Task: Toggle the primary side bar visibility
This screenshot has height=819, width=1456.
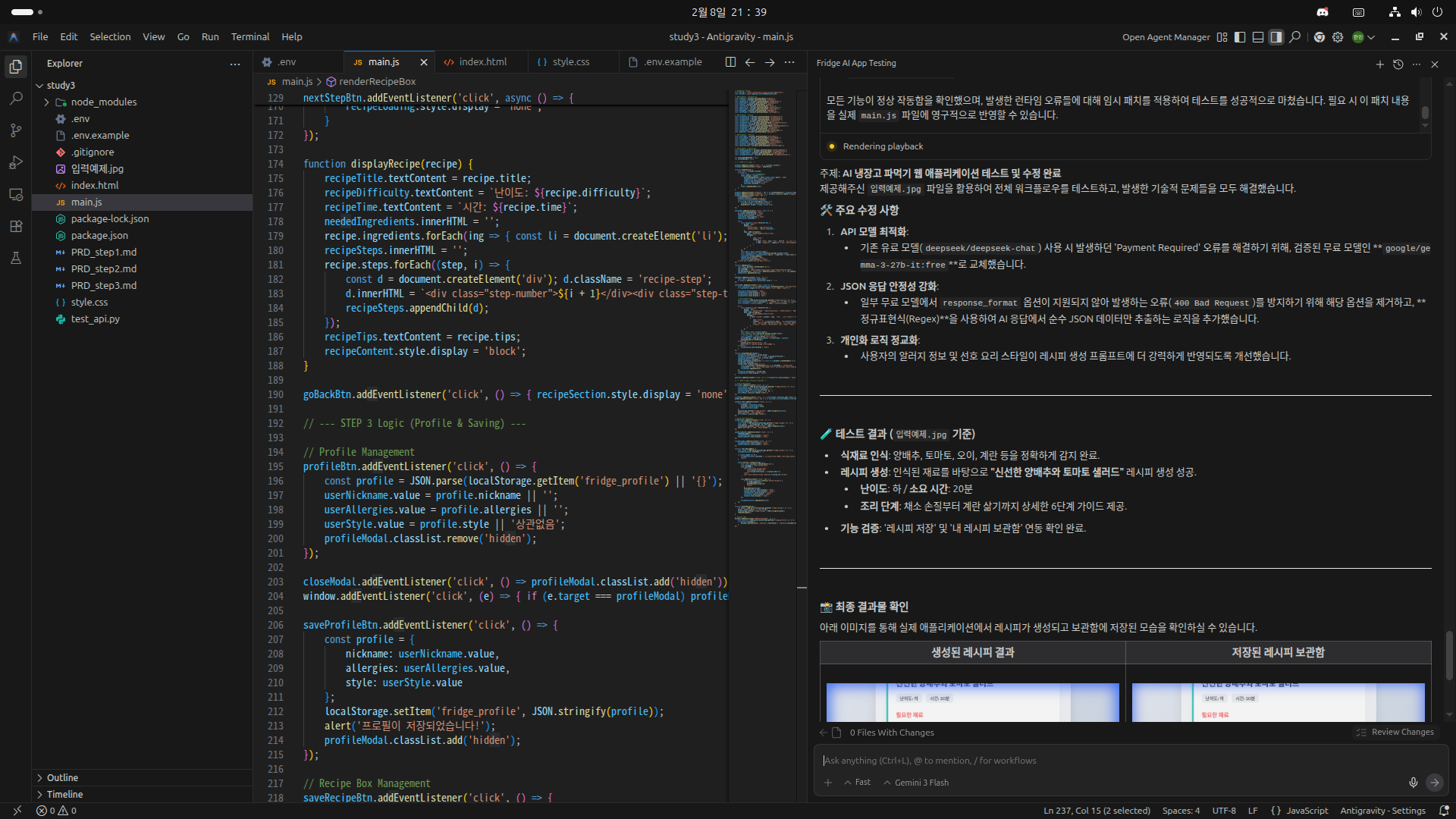Action: pyautogui.click(x=1240, y=37)
